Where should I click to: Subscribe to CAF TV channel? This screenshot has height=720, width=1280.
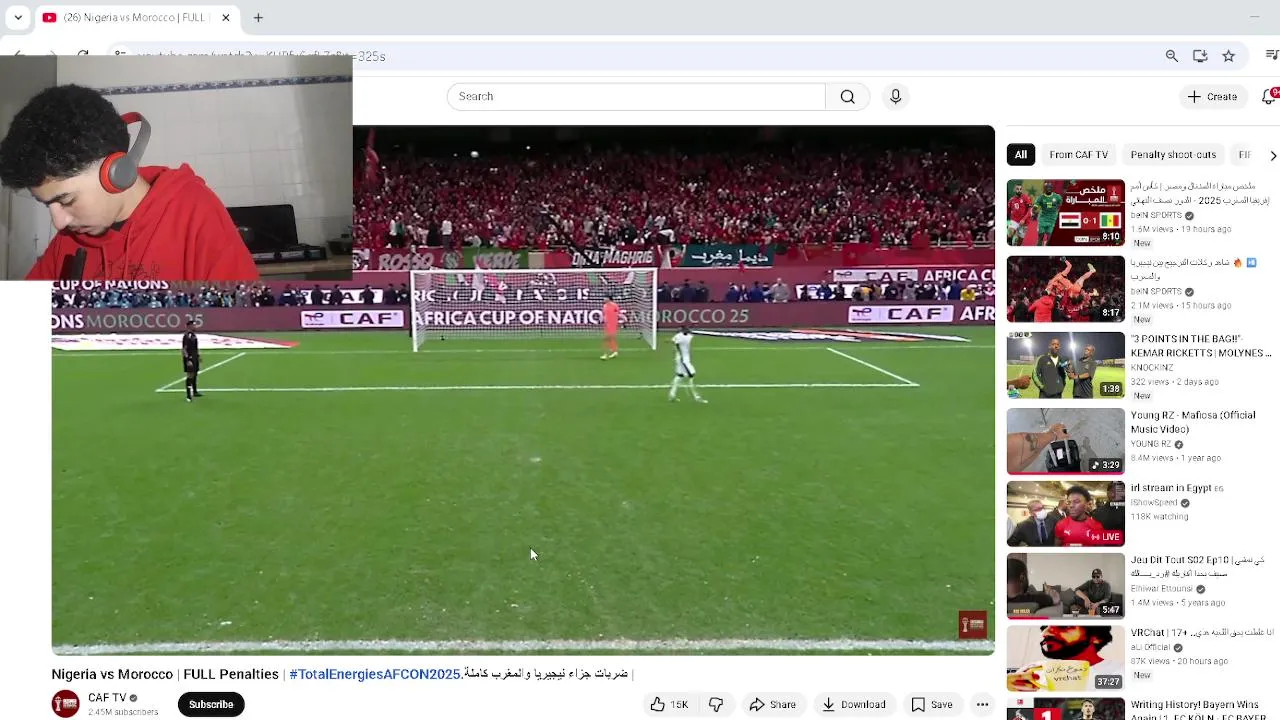tap(211, 704)
